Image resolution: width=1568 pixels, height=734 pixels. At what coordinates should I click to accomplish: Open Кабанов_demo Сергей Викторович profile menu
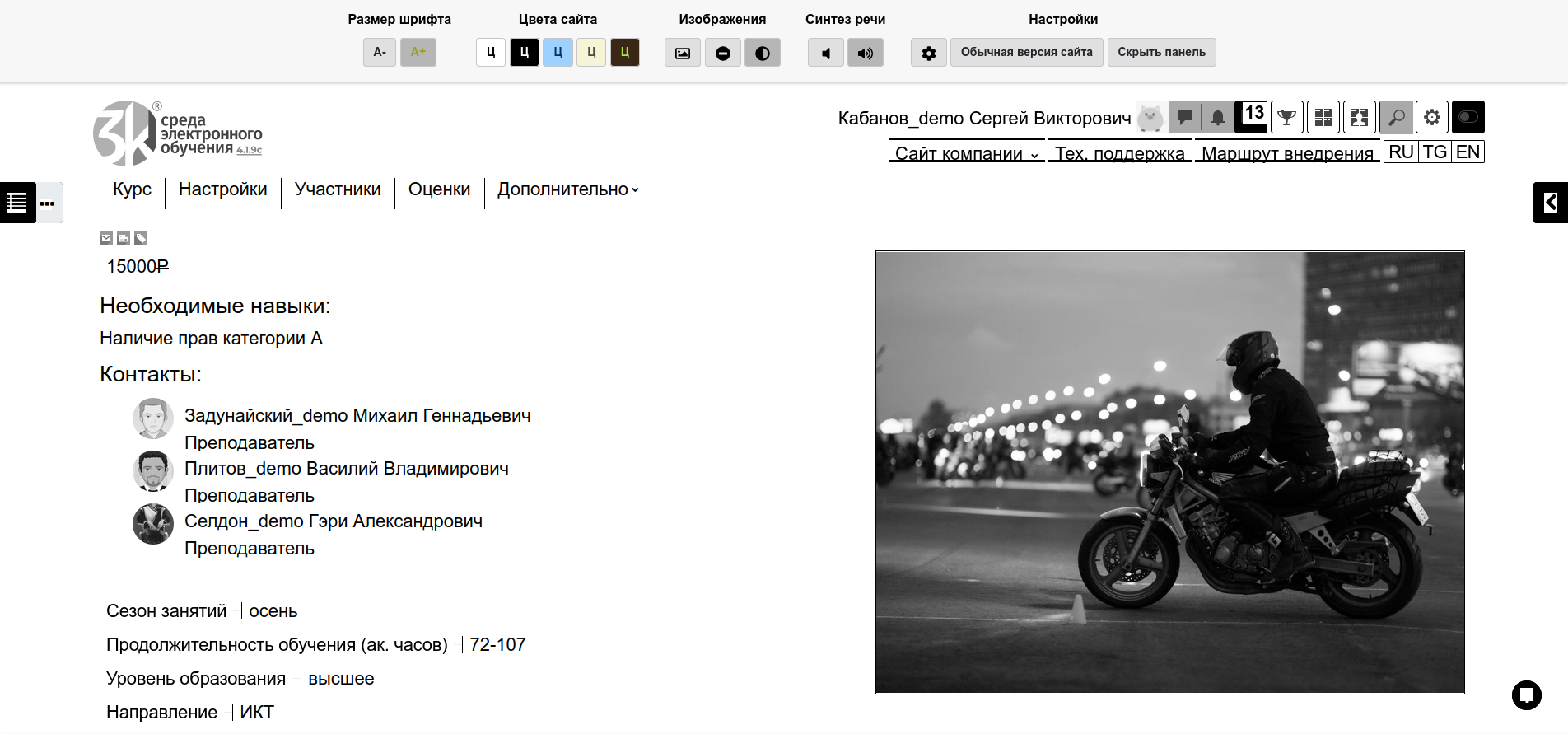[x=984, y=118]
